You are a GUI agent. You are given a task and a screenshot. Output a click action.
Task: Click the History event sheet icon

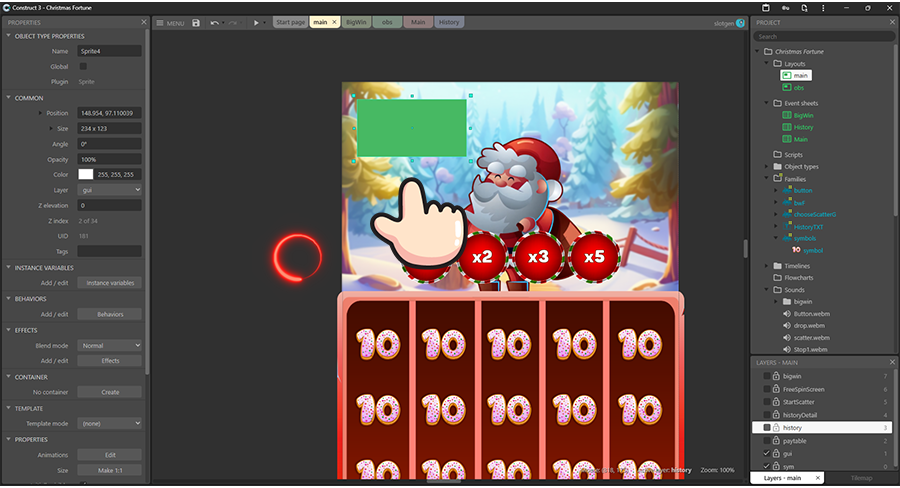(786, 127)
